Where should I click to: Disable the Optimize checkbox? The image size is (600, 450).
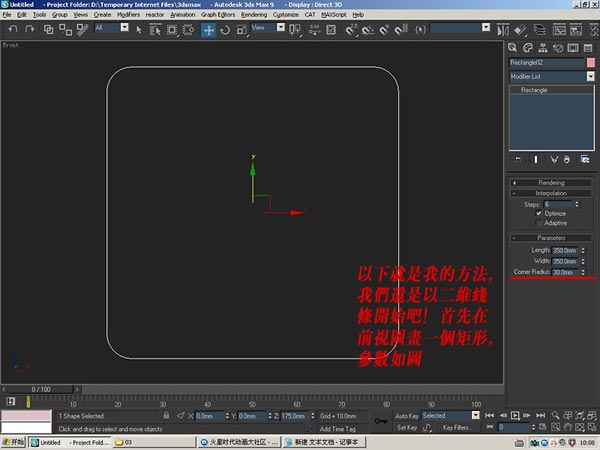[x=540, y=213]
